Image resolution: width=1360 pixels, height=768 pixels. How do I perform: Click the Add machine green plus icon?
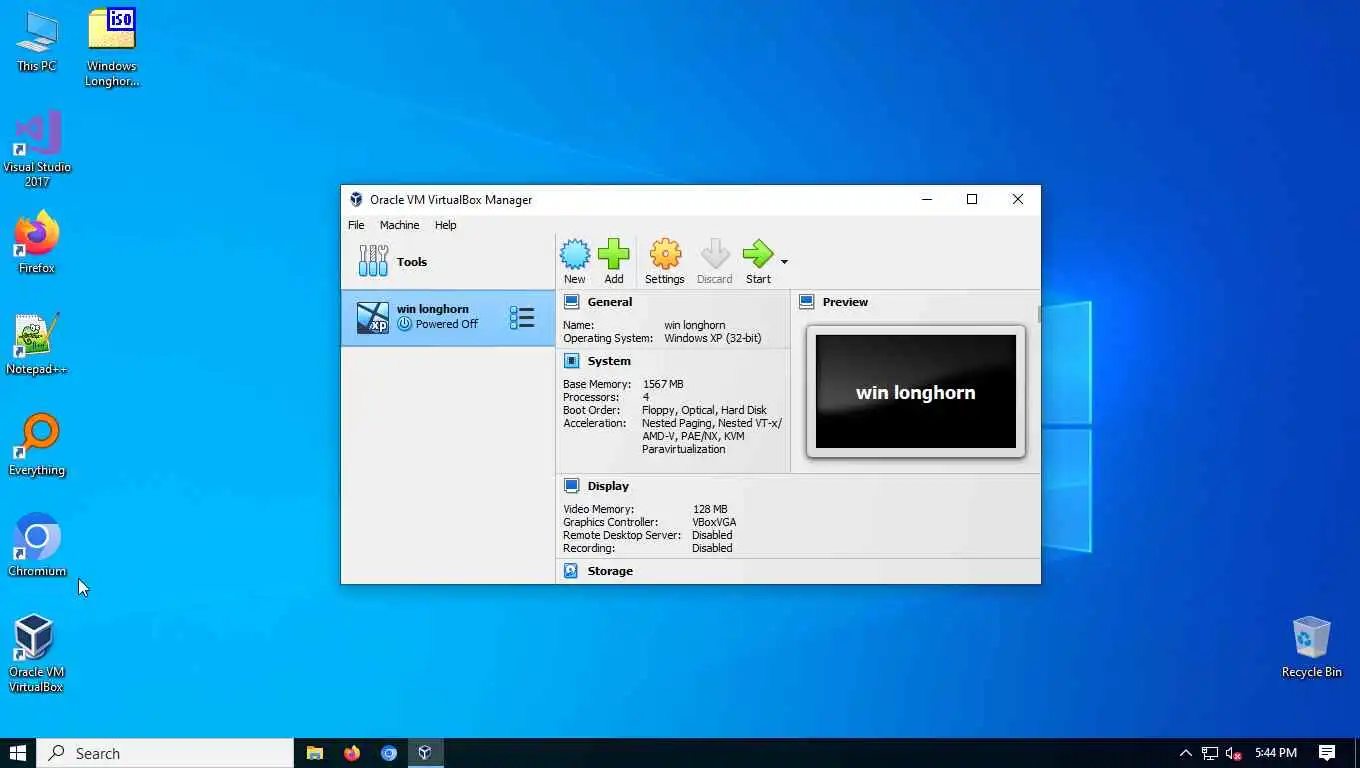click(x=614, y=255)
